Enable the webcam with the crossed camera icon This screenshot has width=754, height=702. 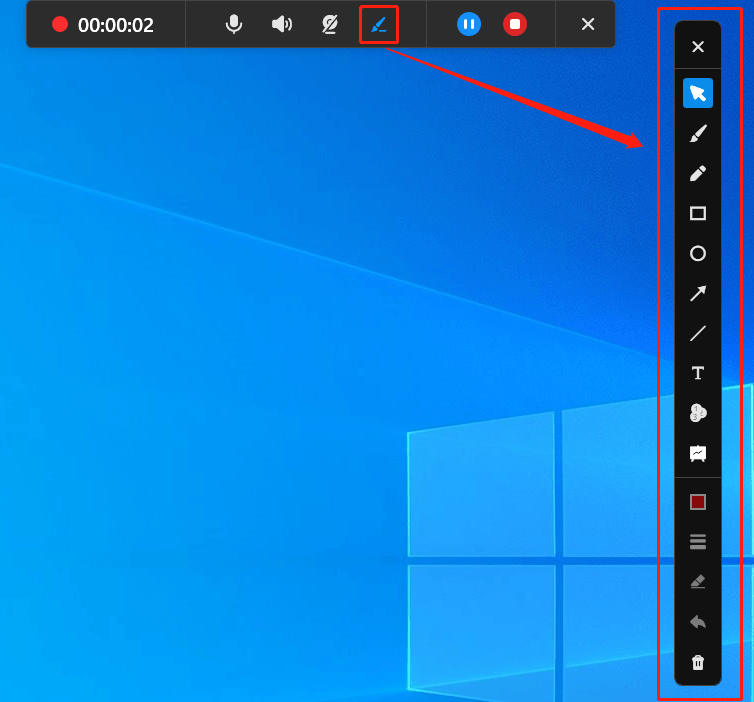pyautogui.click(x=330, y=24)
